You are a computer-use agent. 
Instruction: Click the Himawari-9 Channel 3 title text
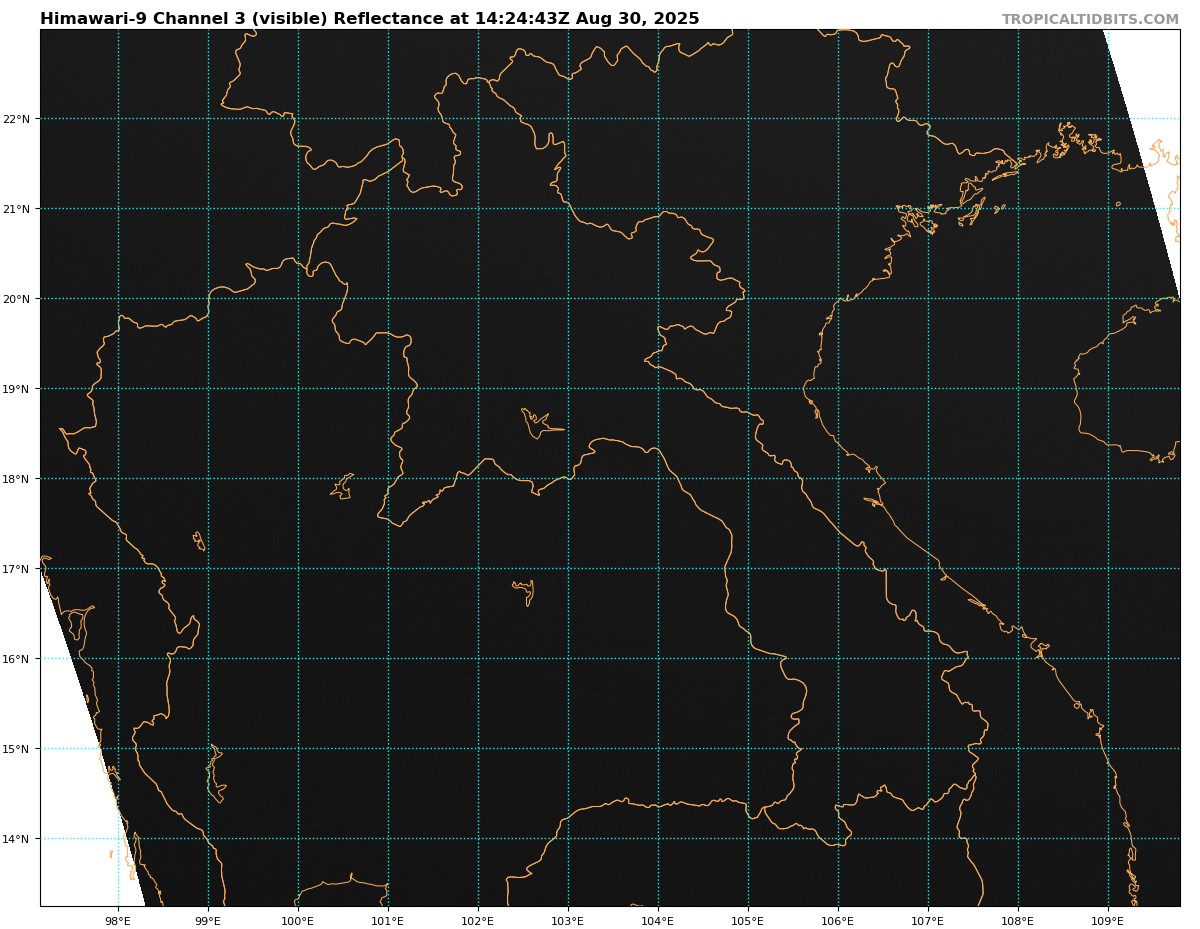tap(370, 19)
